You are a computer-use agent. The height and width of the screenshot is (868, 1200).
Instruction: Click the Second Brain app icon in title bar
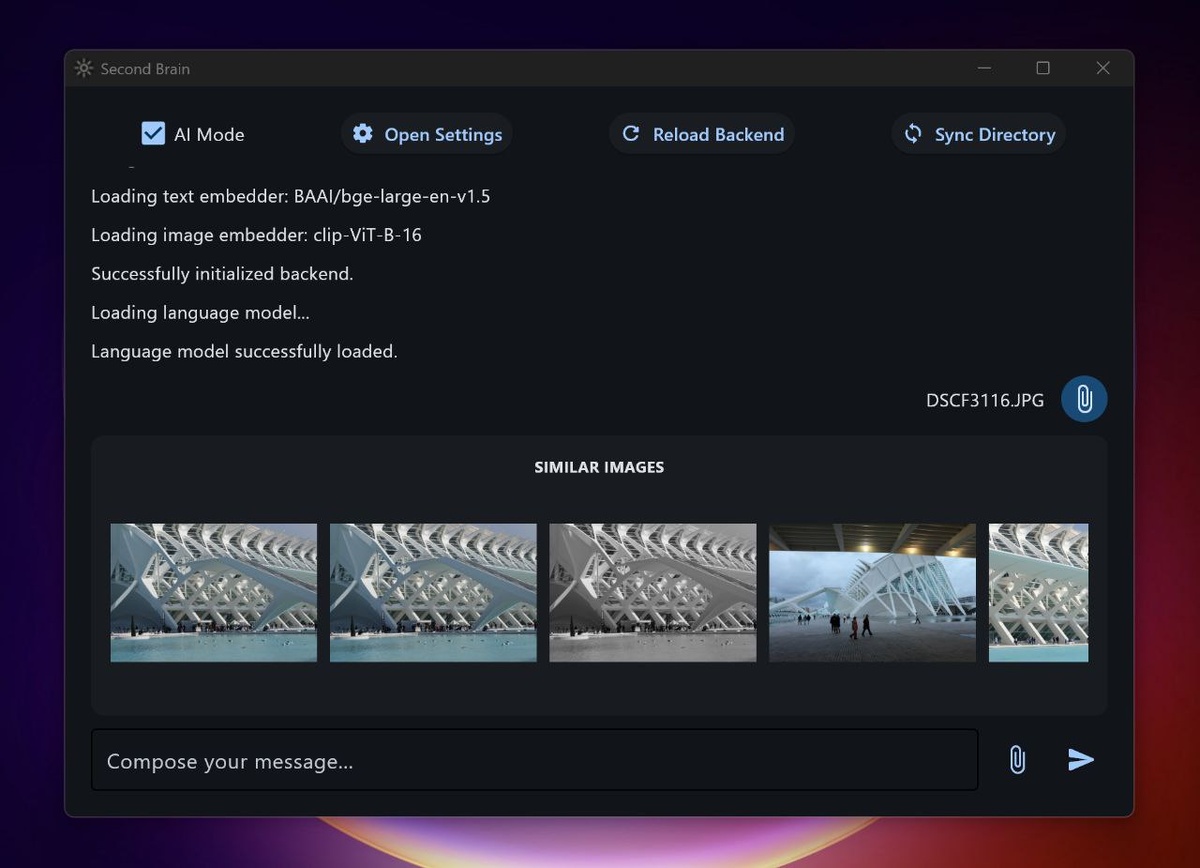pos(84,68)
